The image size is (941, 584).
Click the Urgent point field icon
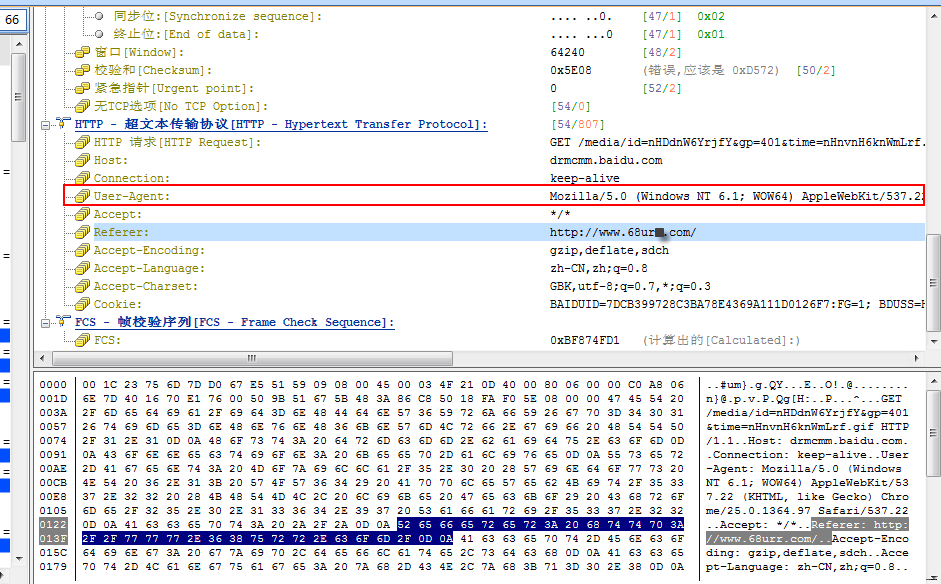click(x=83, y=88)
